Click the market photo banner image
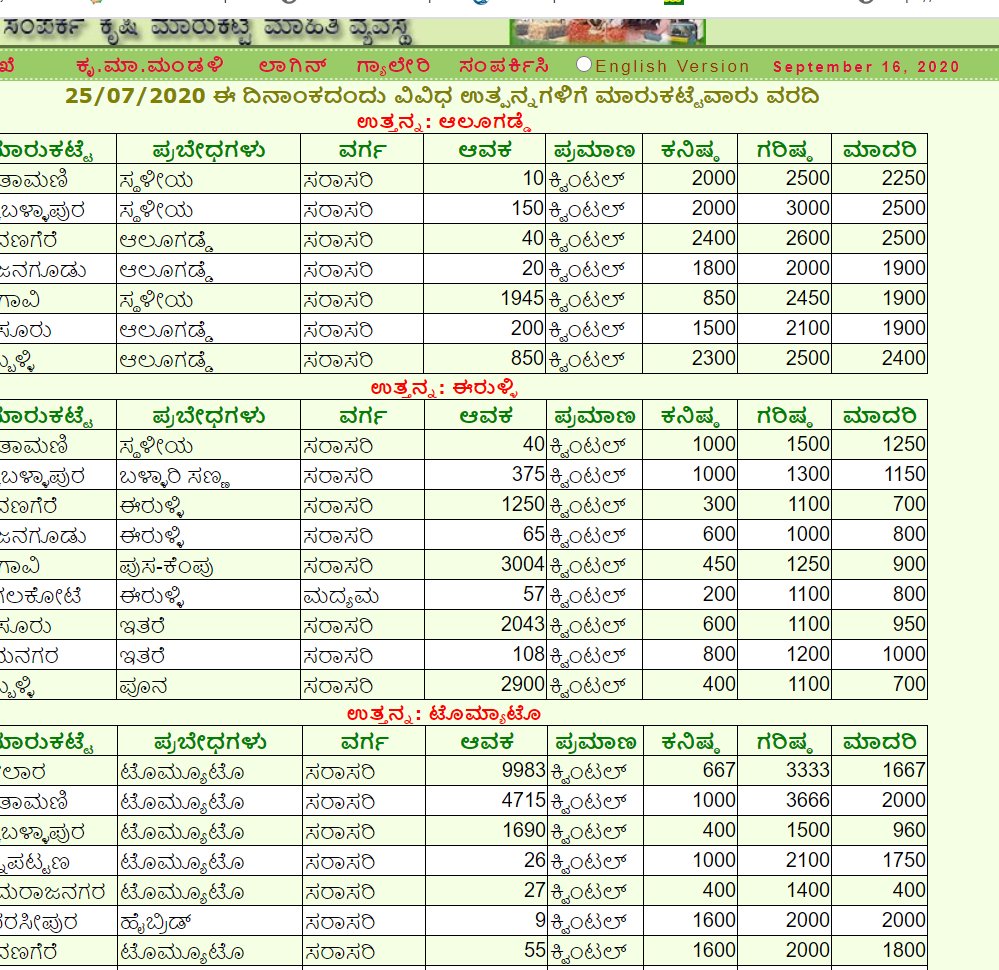999x970 pixels. (607, 31)
